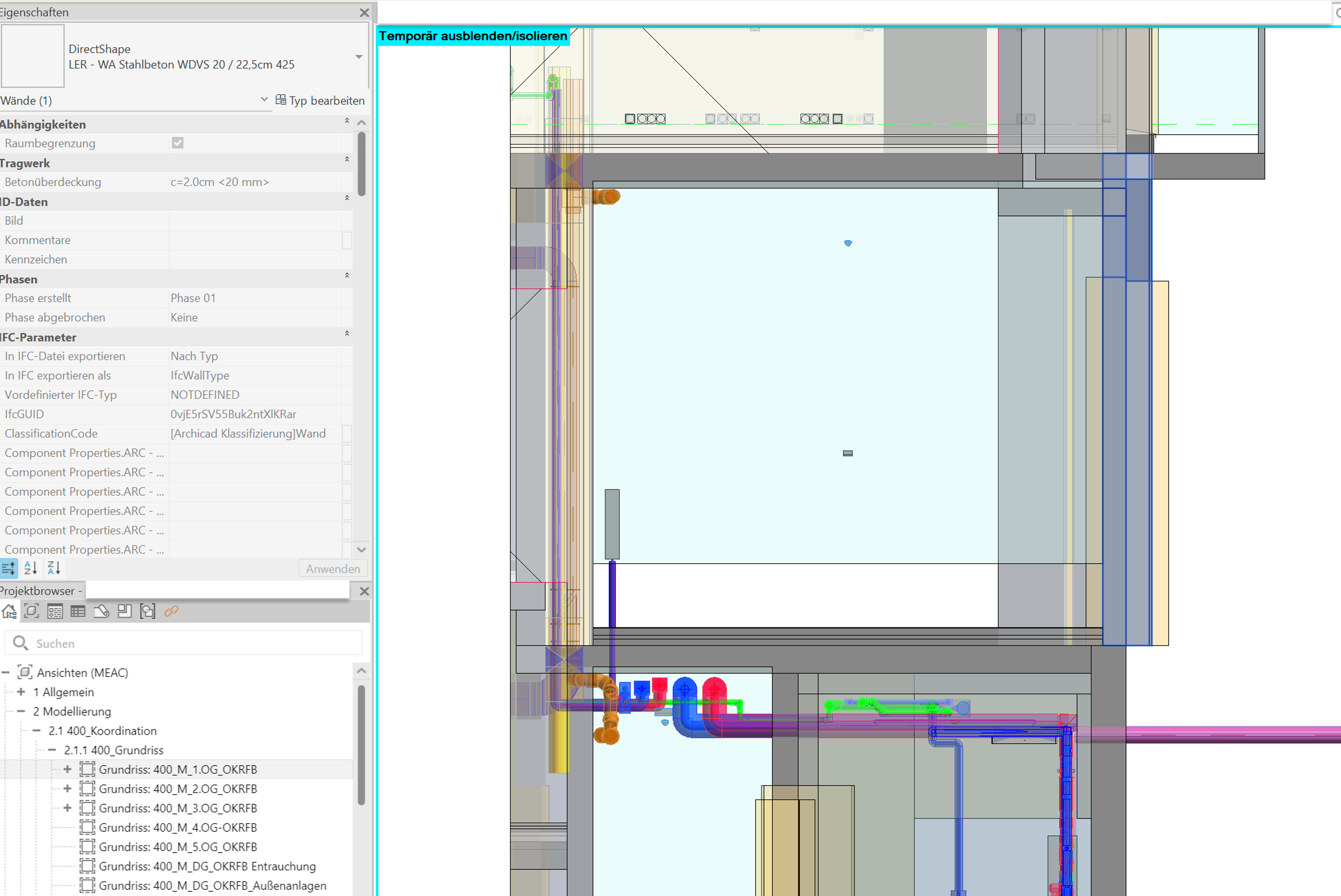Click the Anwenden button
This screenshot has width=1341, height=896.
tap(333, 569)
